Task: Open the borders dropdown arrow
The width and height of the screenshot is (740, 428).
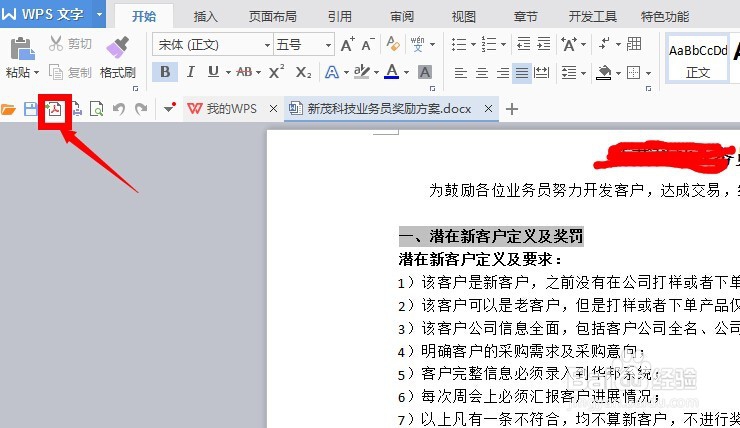Action: point(648,73)
